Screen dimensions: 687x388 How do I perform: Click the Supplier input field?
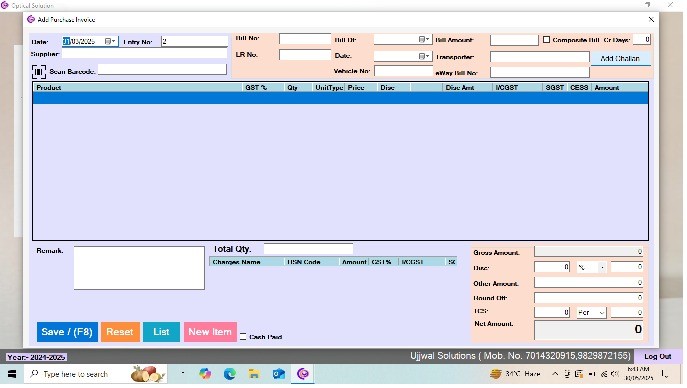pos(144,54)
